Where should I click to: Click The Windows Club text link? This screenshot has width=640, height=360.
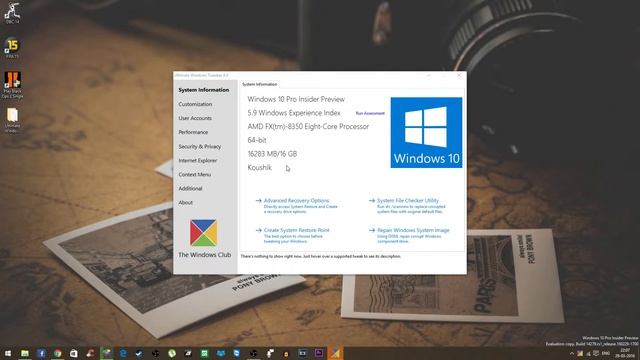(204, 255)
